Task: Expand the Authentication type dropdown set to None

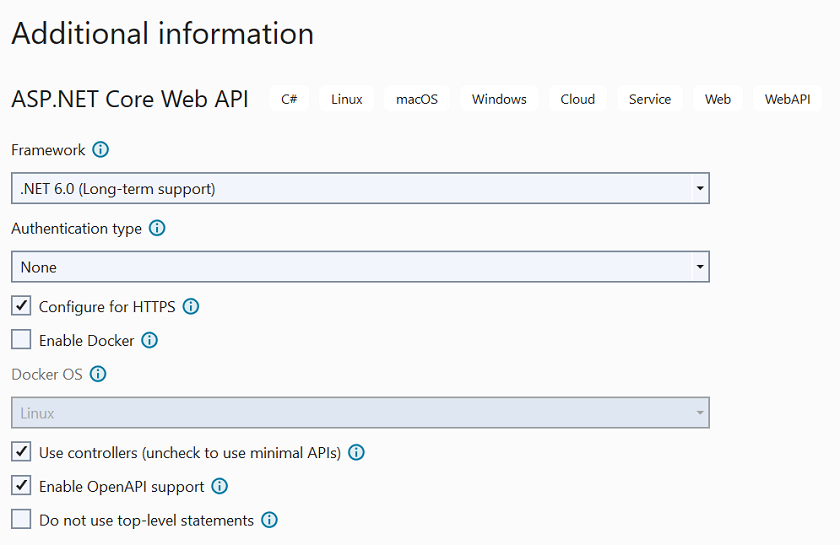Action: pyautogui.click(x=360, y=267)
